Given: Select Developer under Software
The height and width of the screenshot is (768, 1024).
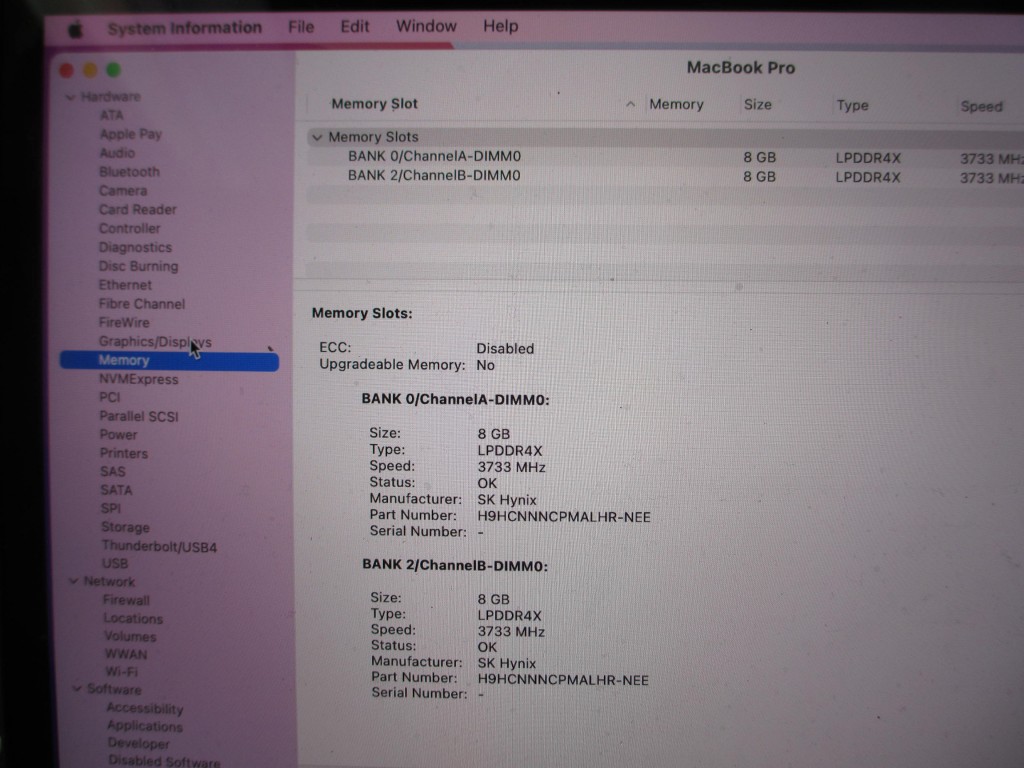Looking at the screenshot, I should (x=138, y=743).
